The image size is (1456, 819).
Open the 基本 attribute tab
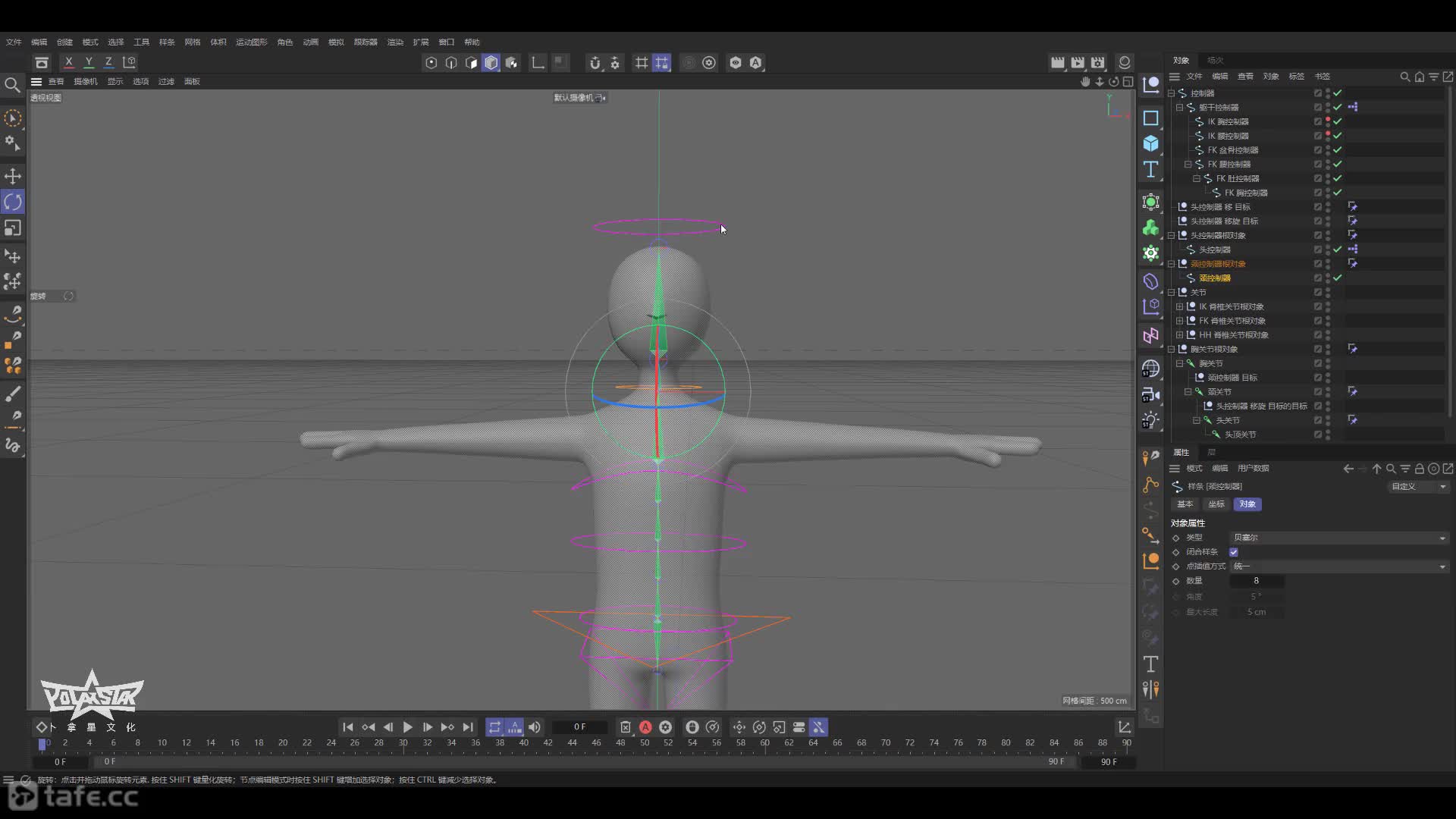(1185, 504)
